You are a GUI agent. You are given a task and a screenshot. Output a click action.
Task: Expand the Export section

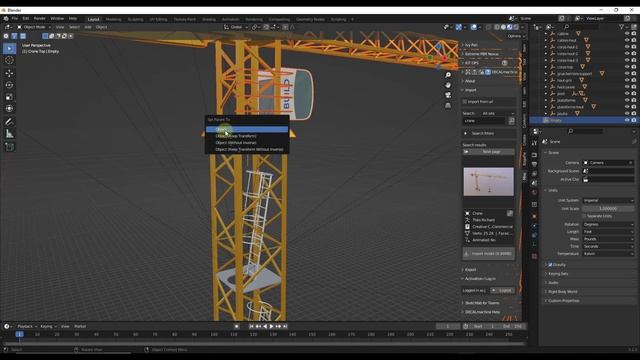point(470,270)
